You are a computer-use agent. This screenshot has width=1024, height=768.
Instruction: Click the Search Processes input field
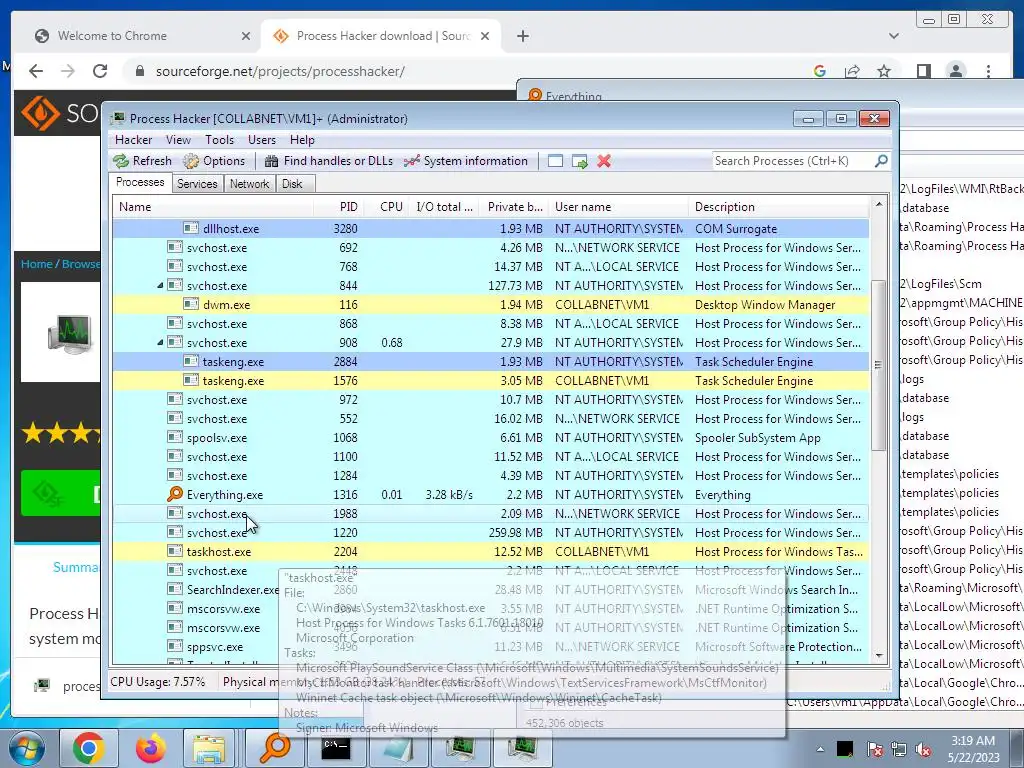(792, 161)
